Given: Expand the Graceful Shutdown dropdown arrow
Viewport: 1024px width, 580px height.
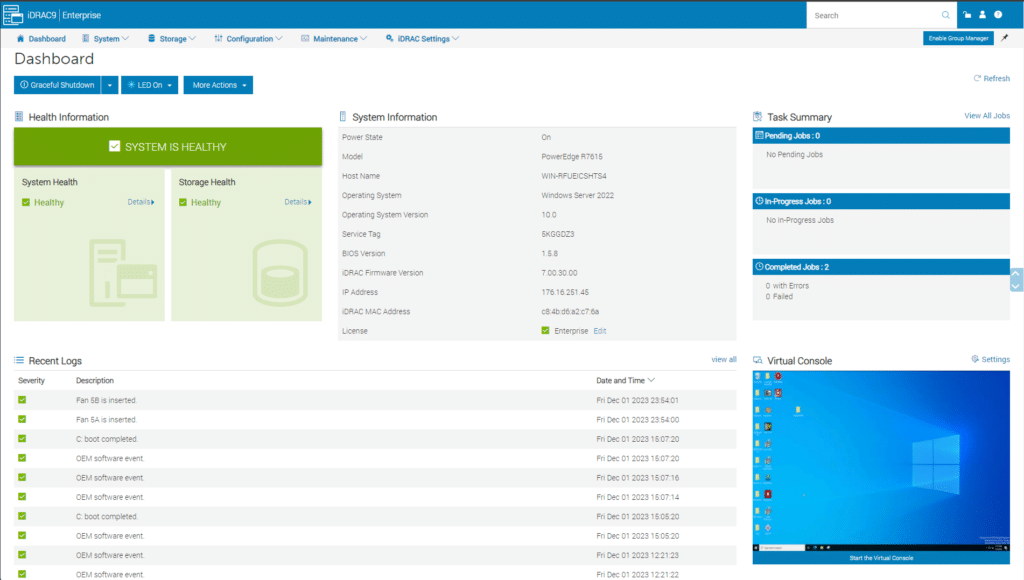Looking at the screenshot, I should tap(110, 85).
